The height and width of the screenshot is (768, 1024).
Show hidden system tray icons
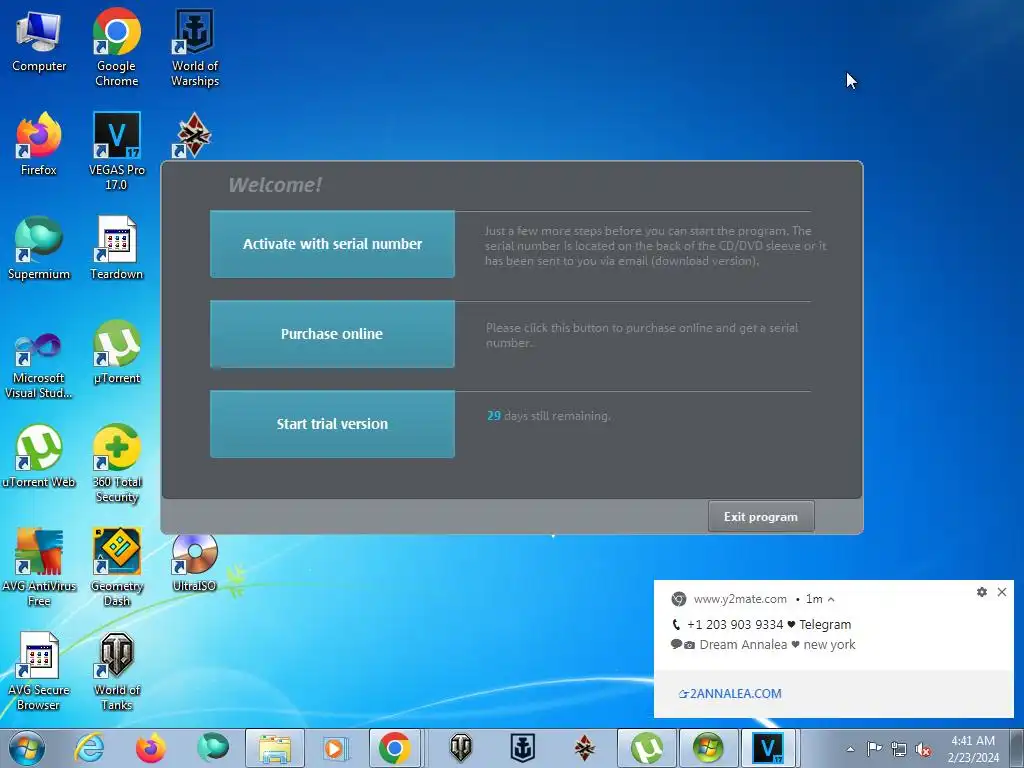(x=850, y=749)
